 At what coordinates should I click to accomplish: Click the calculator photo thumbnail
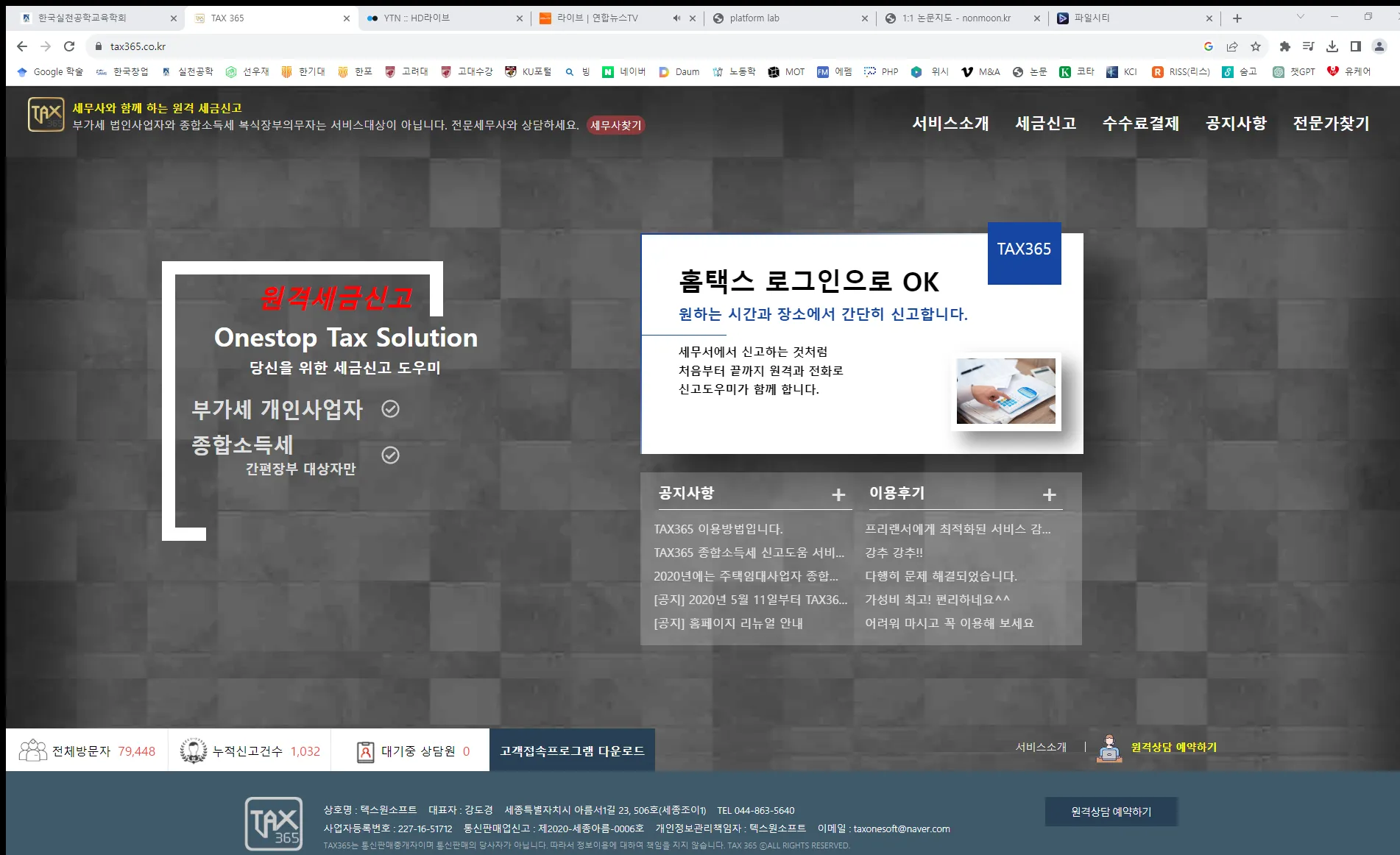[1005, 391]
